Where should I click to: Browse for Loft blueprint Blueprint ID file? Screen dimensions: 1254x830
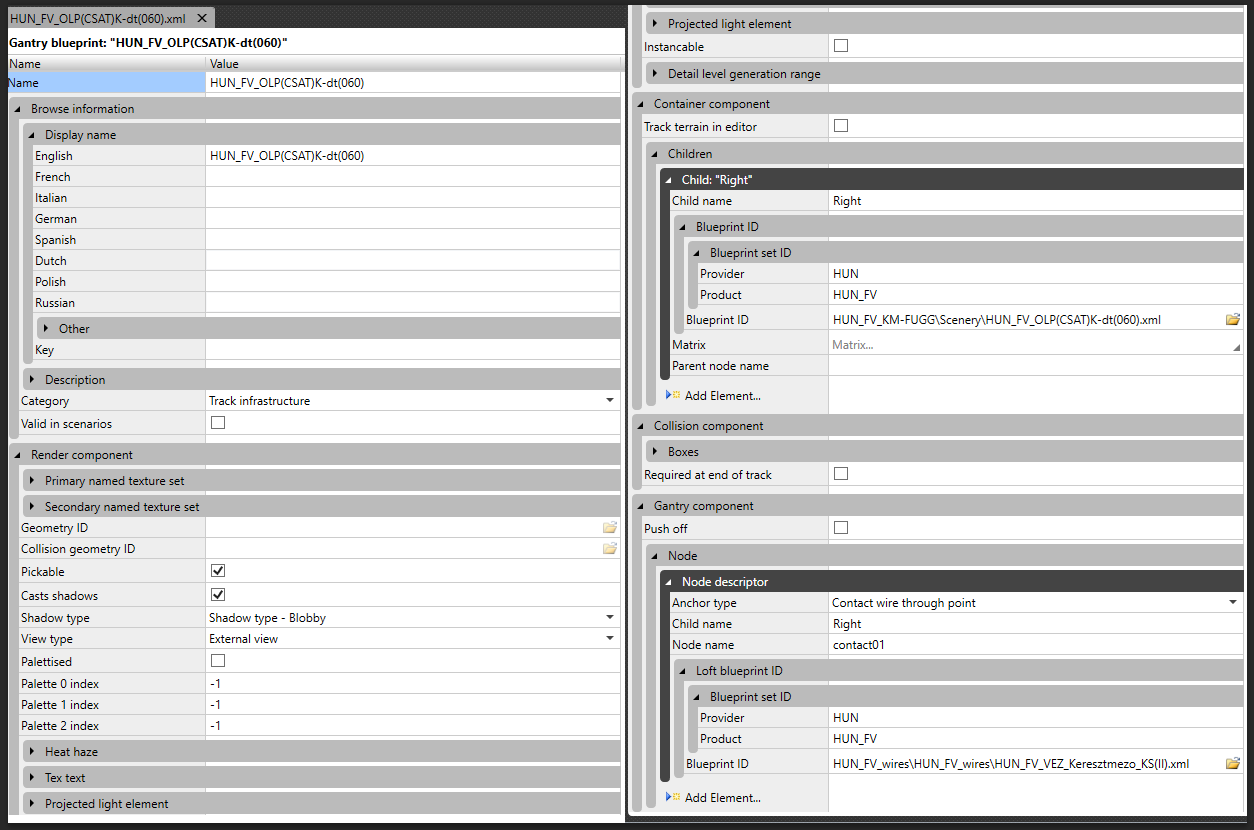(1233, 764)
